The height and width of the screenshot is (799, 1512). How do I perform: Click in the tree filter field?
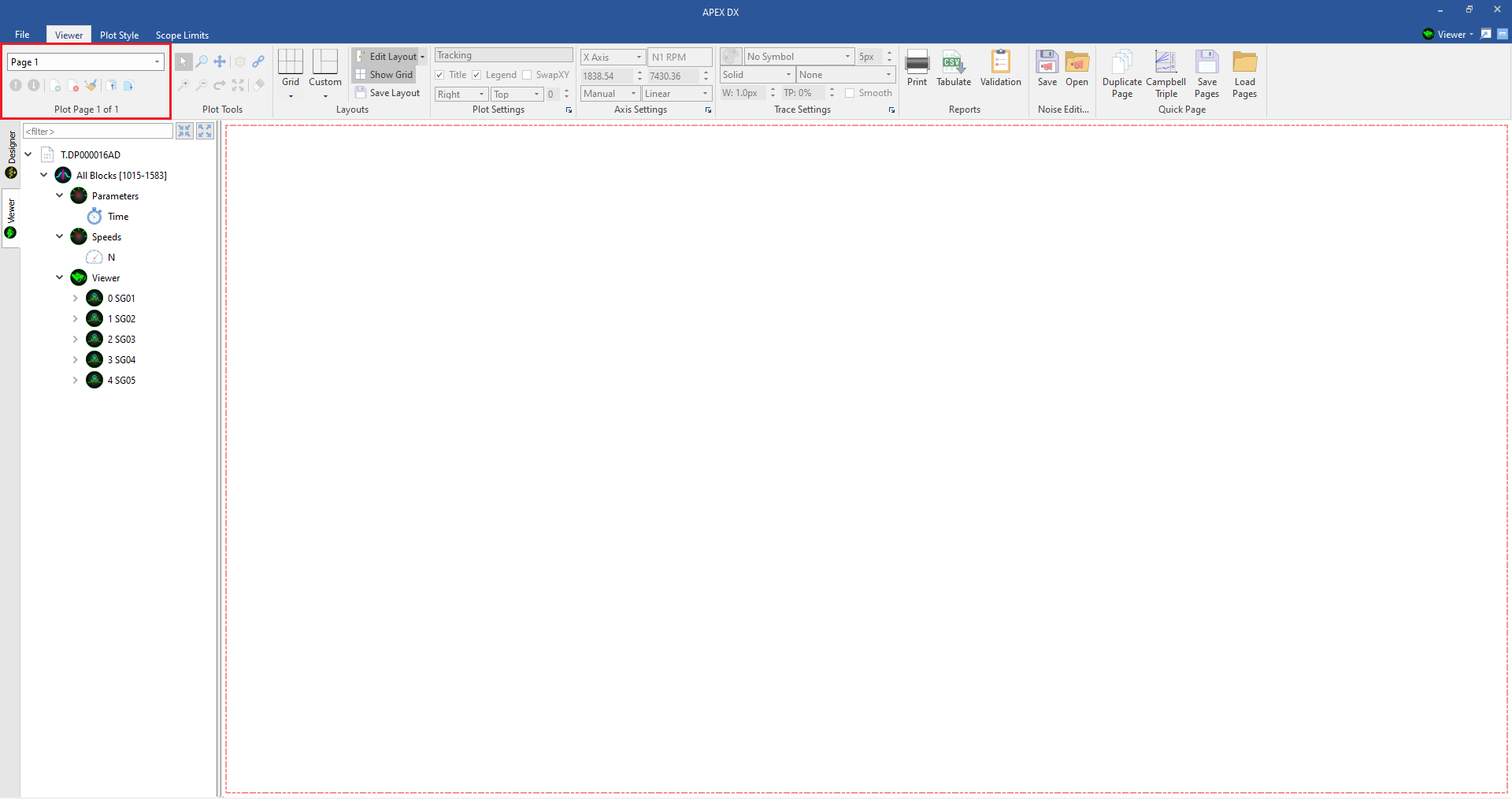coord(98,131)
